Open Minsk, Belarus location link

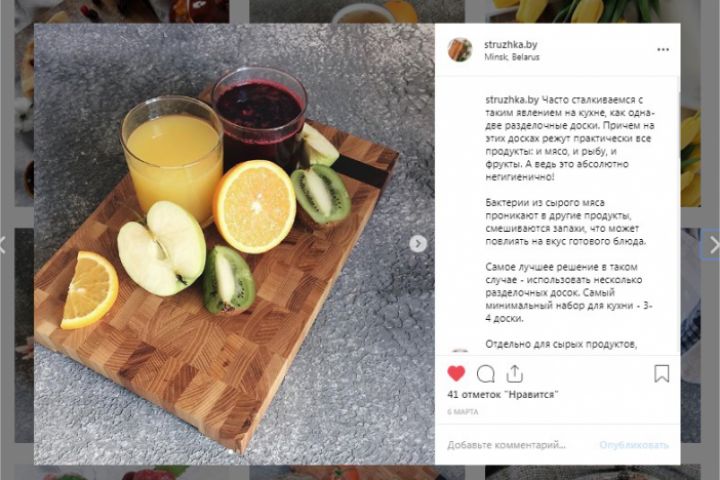(512, 57)
